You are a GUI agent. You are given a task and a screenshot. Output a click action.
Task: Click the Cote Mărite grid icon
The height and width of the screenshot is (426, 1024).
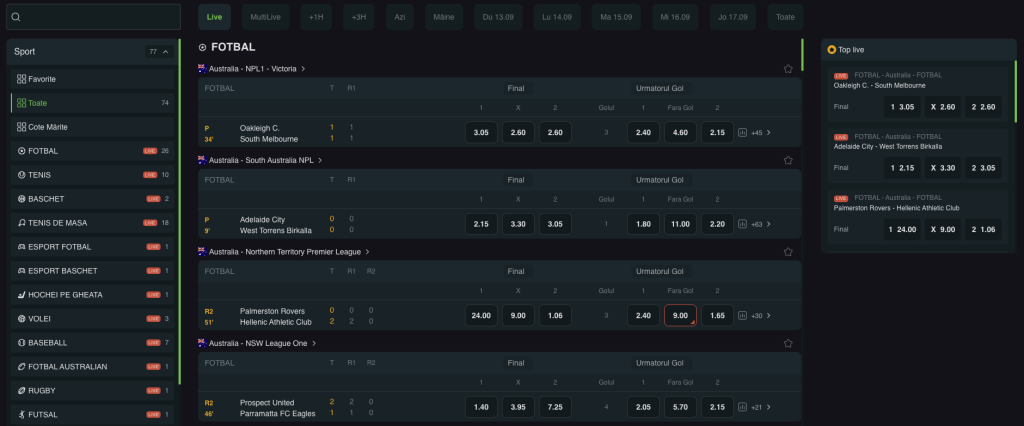22,127
